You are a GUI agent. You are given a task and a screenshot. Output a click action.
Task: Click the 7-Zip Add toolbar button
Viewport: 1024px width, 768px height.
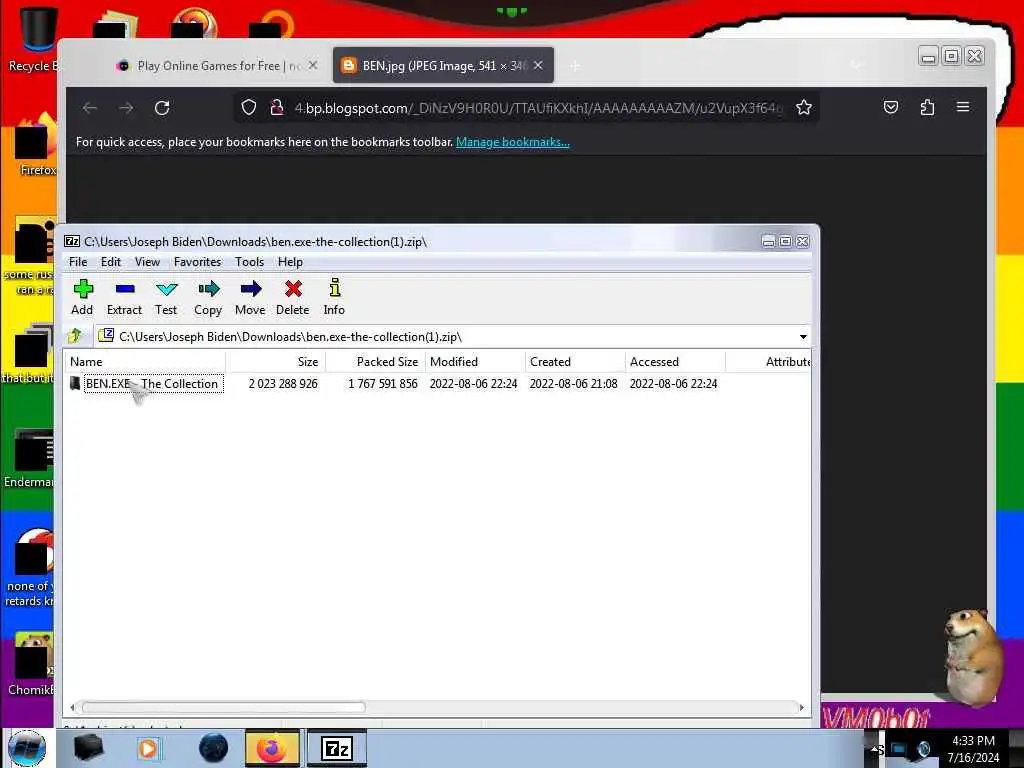82,297
